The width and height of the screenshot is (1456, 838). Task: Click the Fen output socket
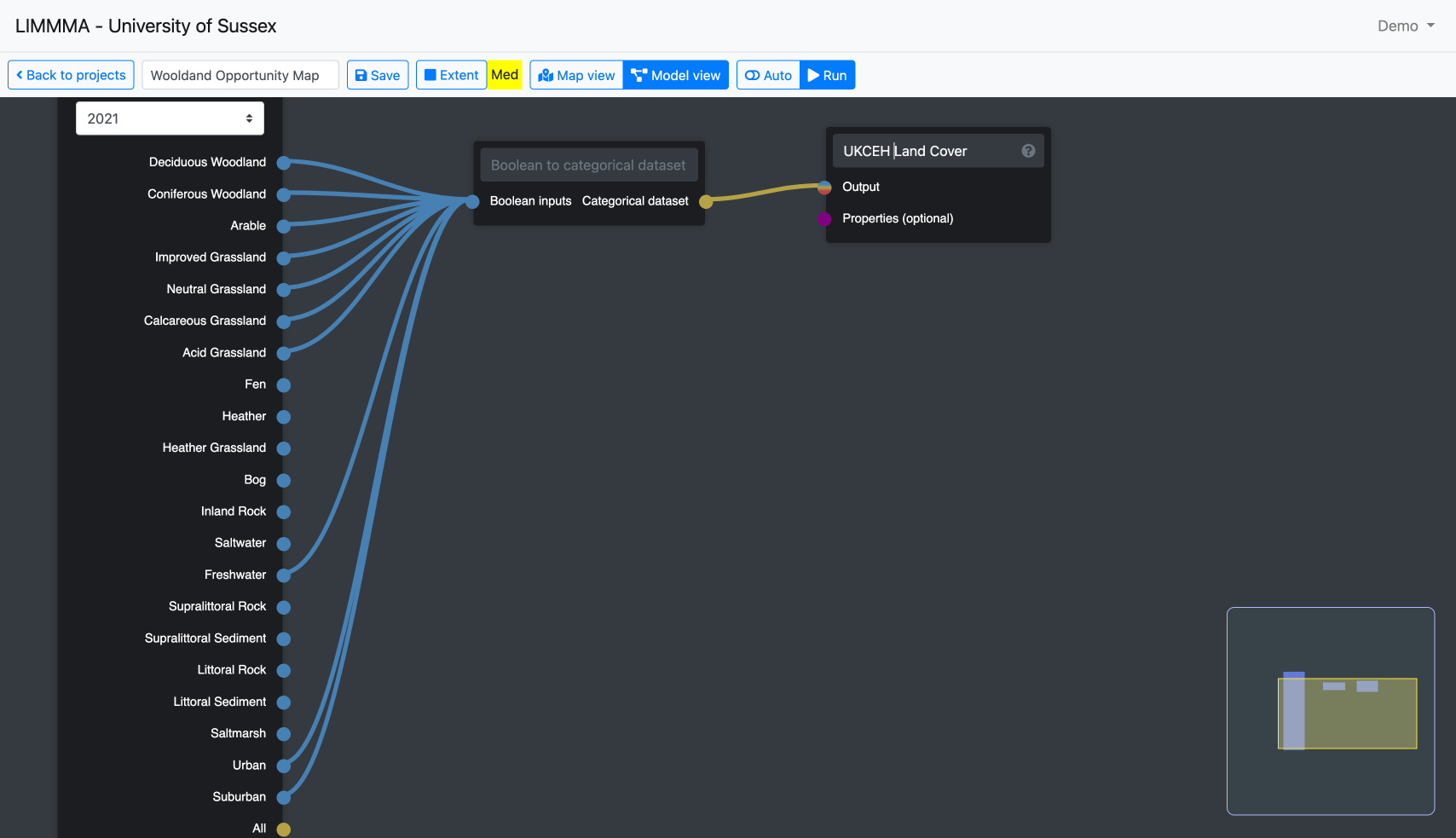pos(284,385)
